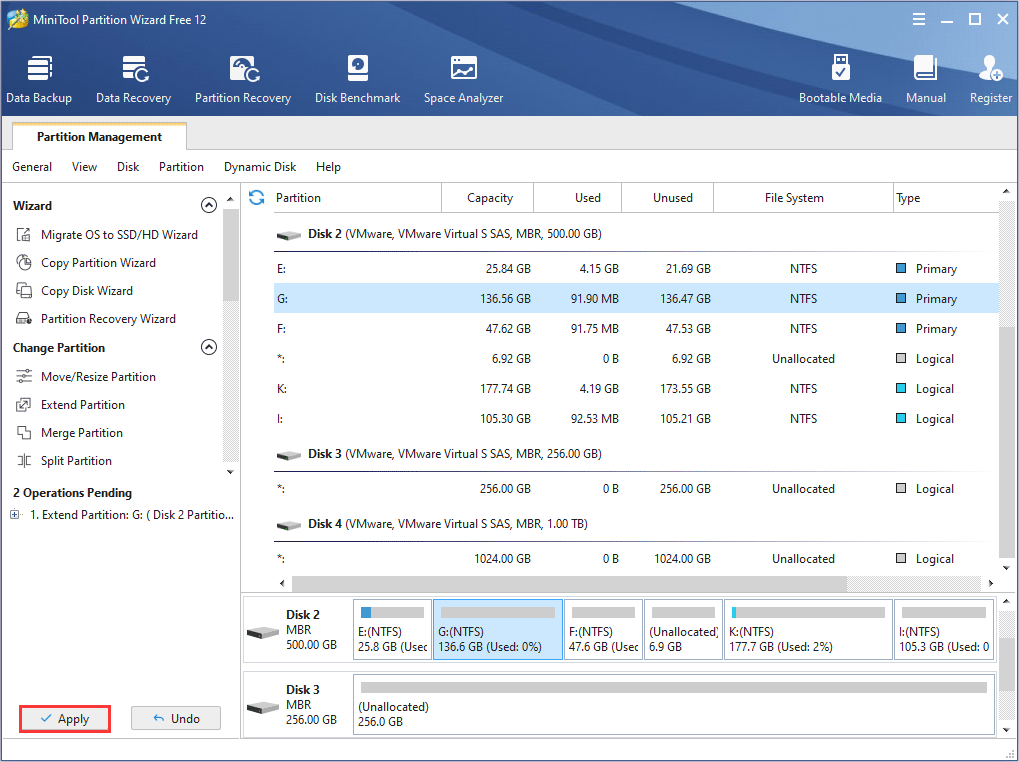This screenshot has width=1019, height=762.
Task: Open the General menu
Action: point(32,167)
